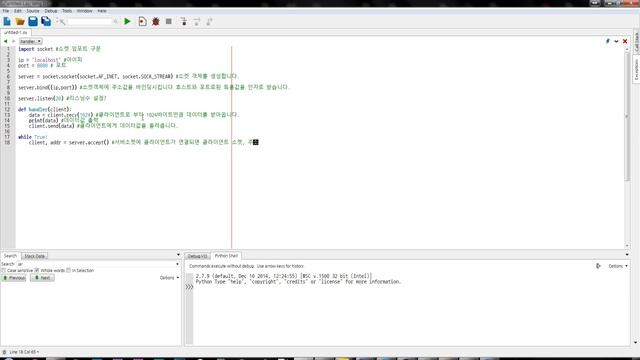The width and height of the screenshot is (640, 360).
Task: Click the icon left of shell Options
Action: click(598, 266)
